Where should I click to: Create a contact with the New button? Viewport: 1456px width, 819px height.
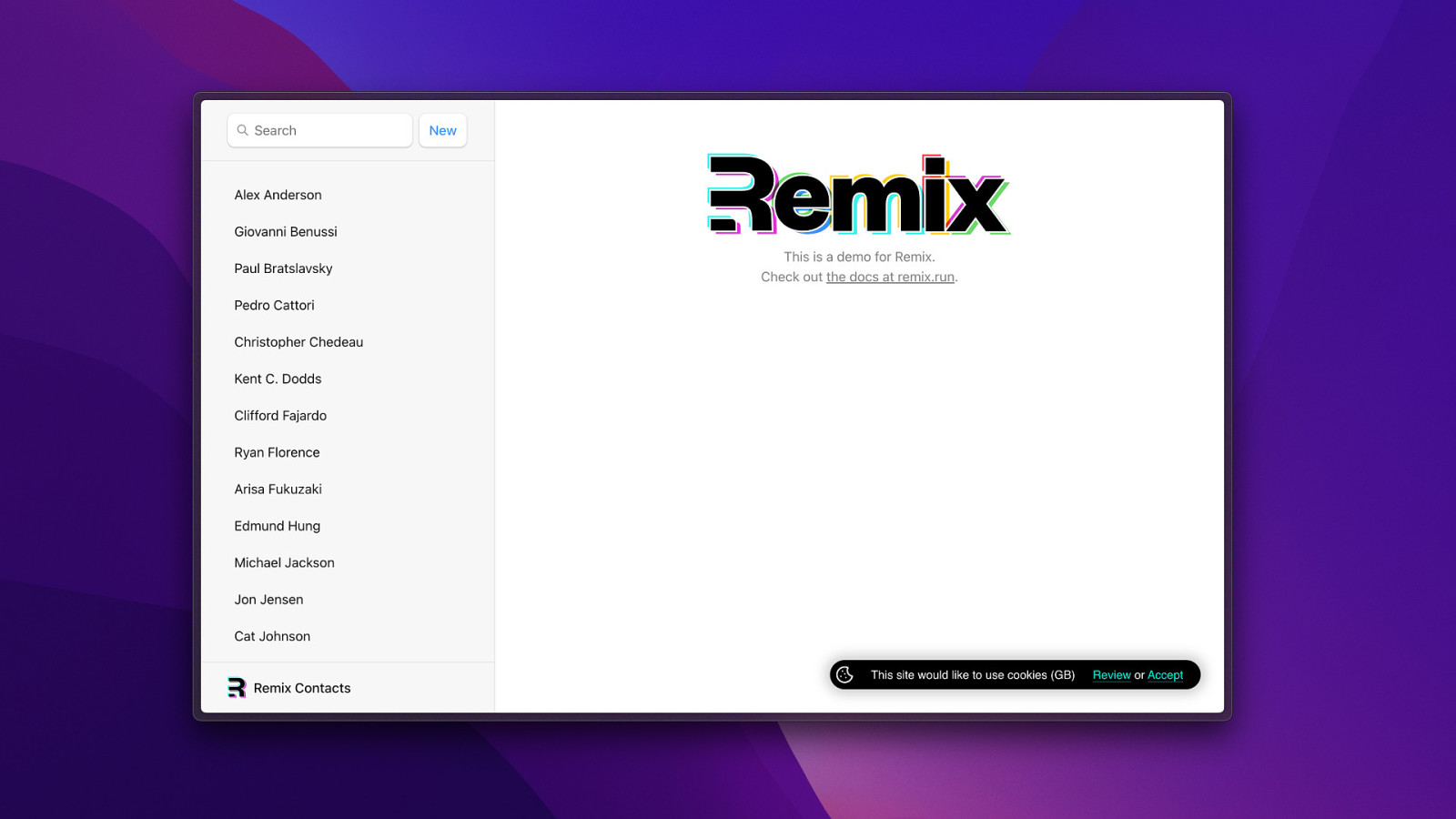(x=443, y=130)
